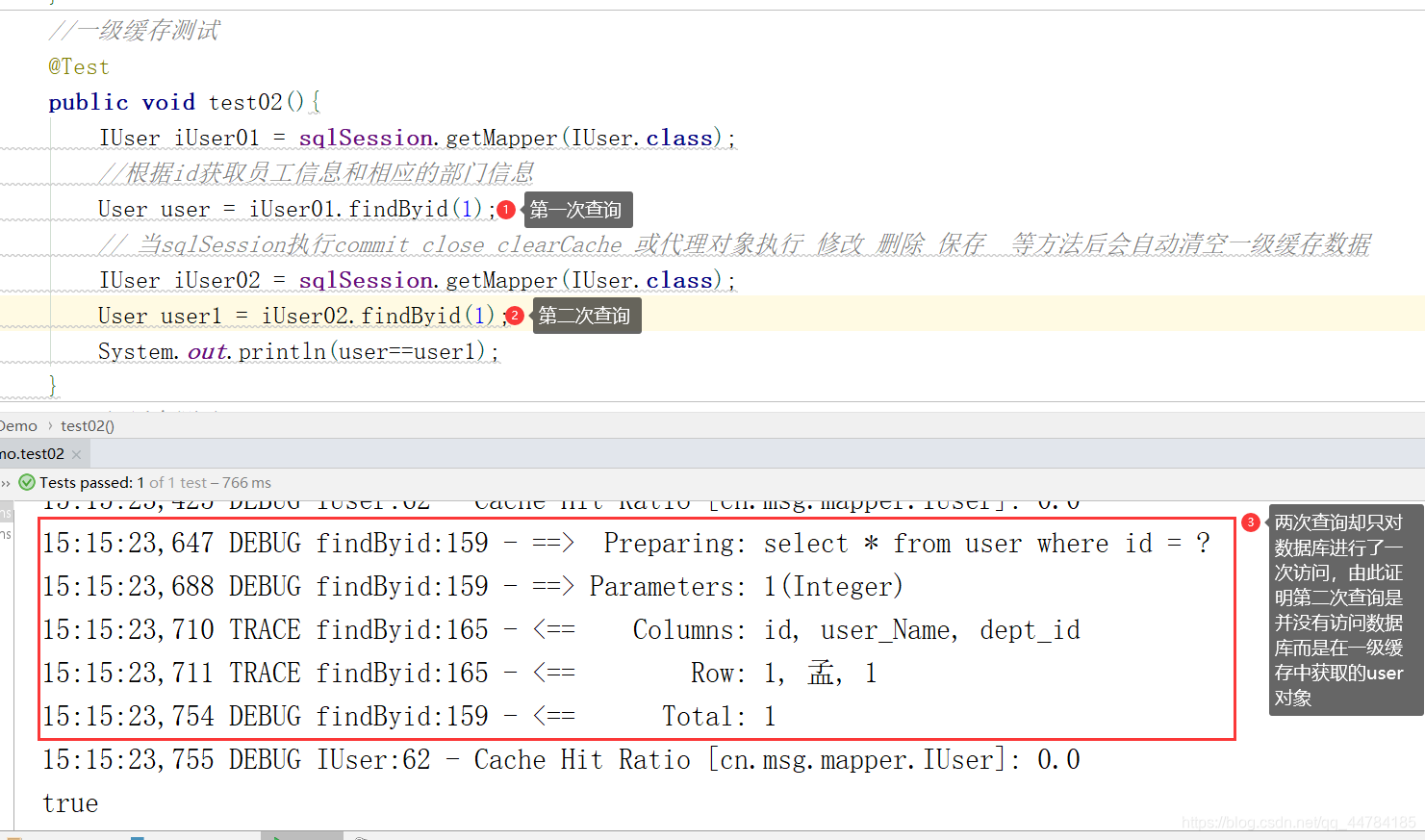The image size is (1425, 840).
Task: Click the 15:15:23,755 Cache Hit Ratio console line
Action: coord(561,760)
